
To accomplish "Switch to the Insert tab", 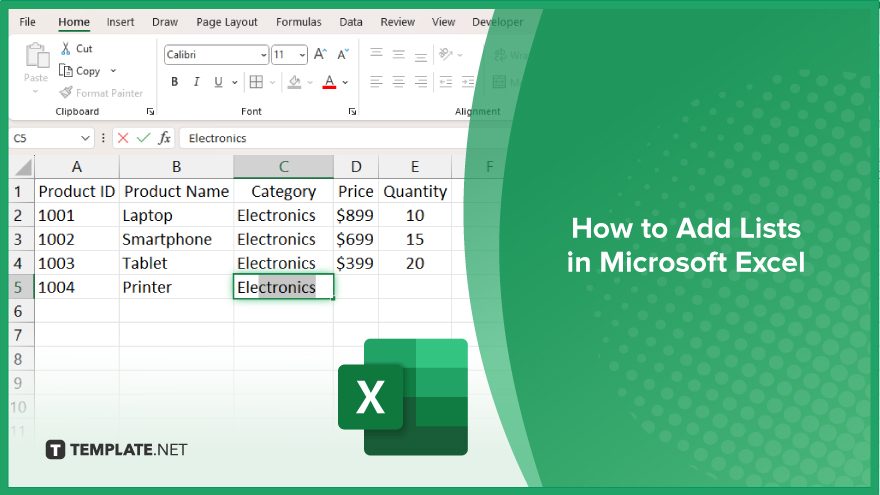I will pyautogui.click(x=120, y=22).
